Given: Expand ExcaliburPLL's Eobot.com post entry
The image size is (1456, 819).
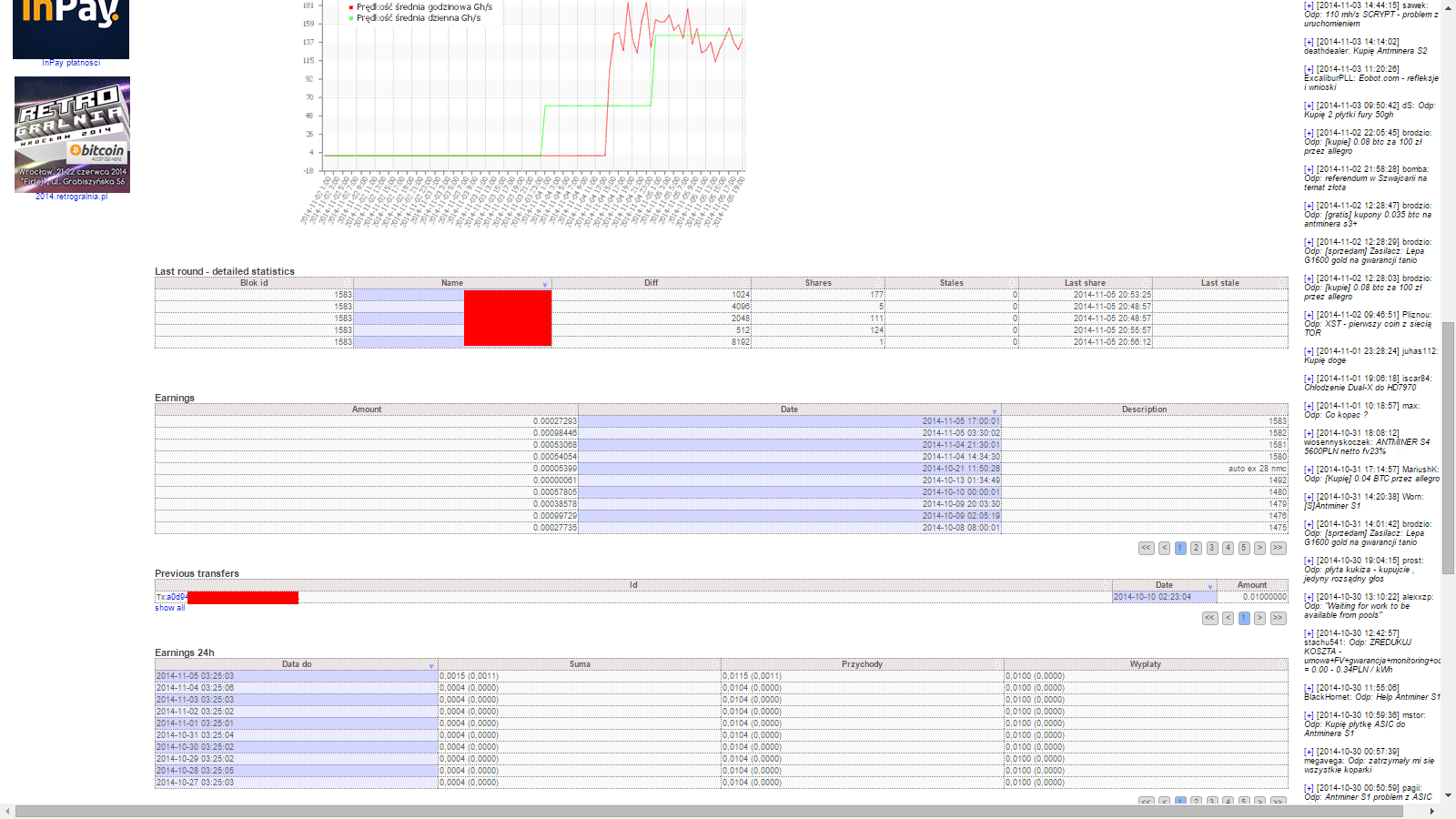Looking at the screenshot, I should pos(1309,69).
